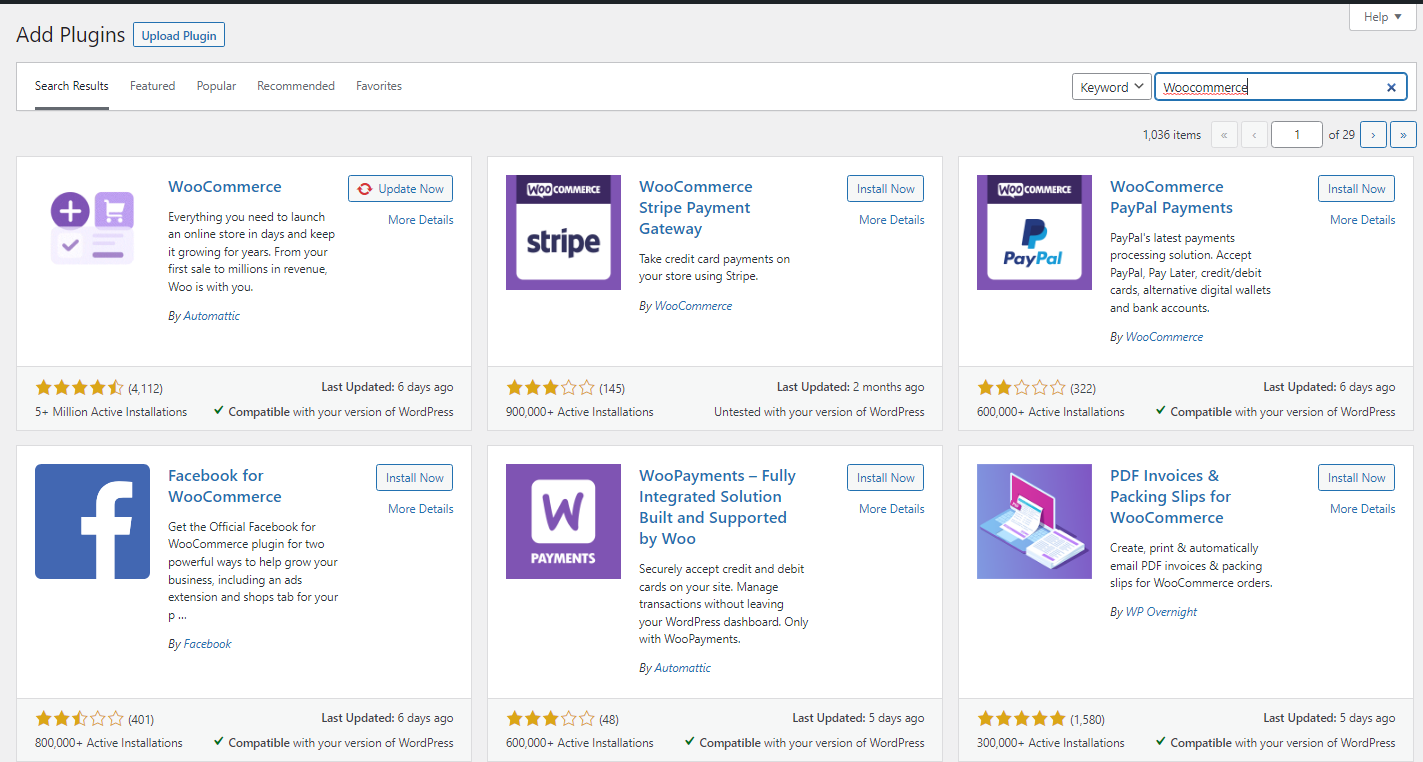
Task: Install WooCommerce Stripe Payment Gateway
Action: coord(885,189)
